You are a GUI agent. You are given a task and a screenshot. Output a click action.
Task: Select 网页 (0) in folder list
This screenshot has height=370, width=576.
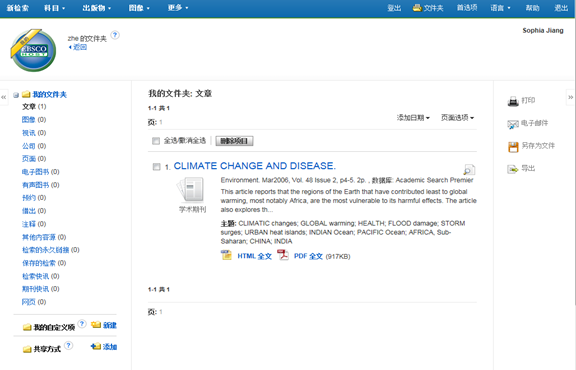34,302
